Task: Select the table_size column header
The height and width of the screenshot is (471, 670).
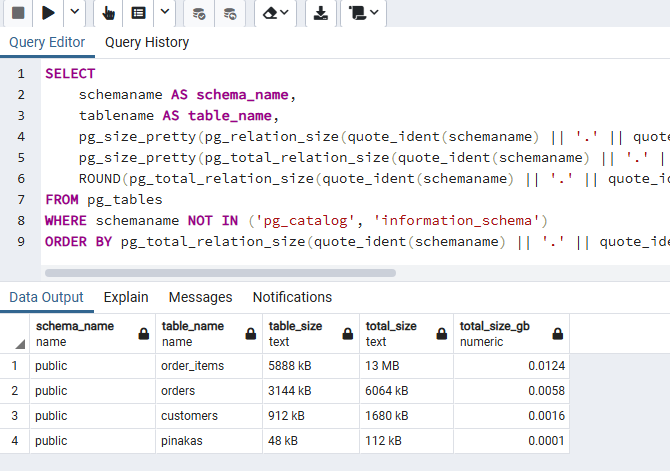Action: (311, 334)
